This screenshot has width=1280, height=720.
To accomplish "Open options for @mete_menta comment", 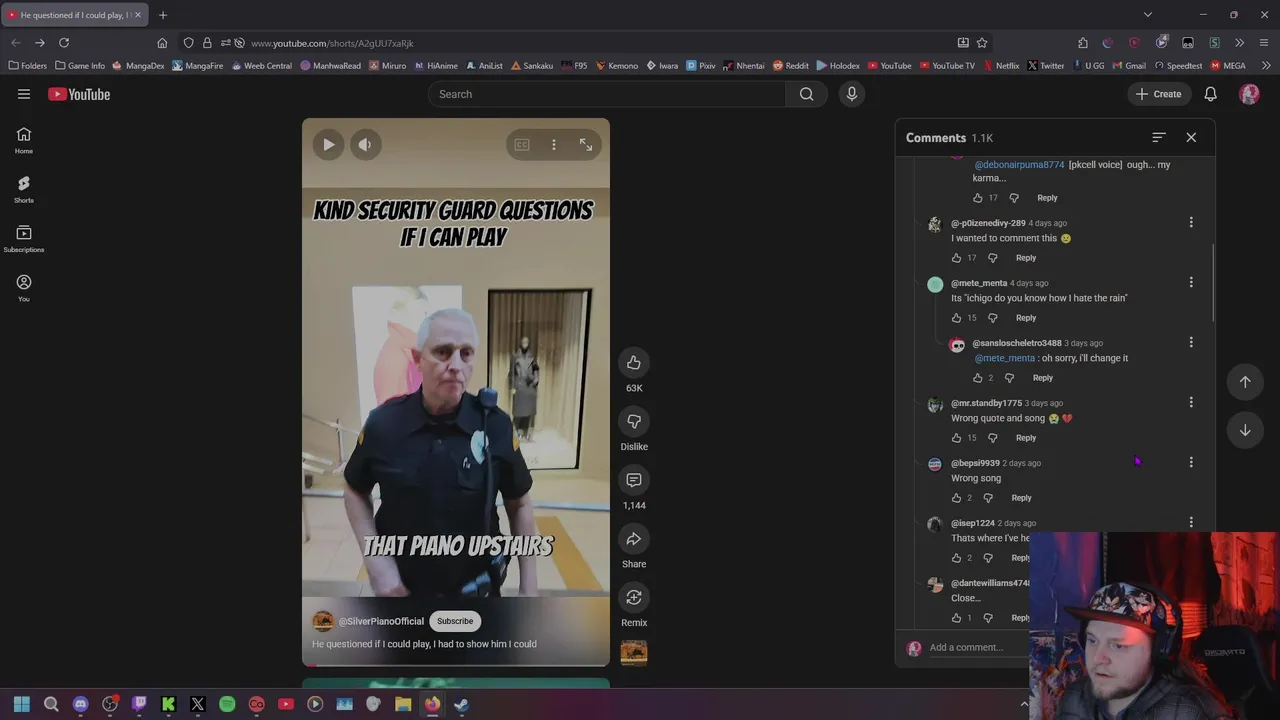I will 1191,282.
